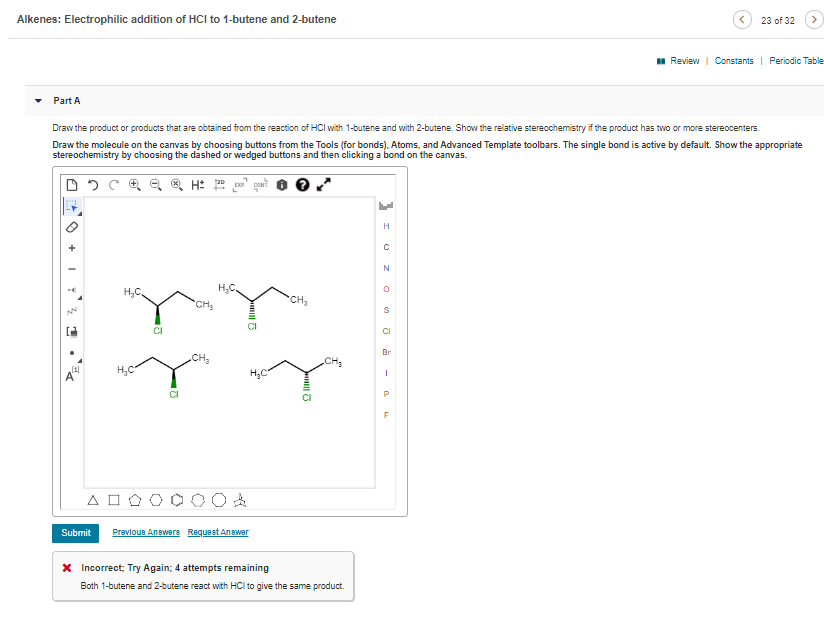Click the 2D clean structure icon

220,184
